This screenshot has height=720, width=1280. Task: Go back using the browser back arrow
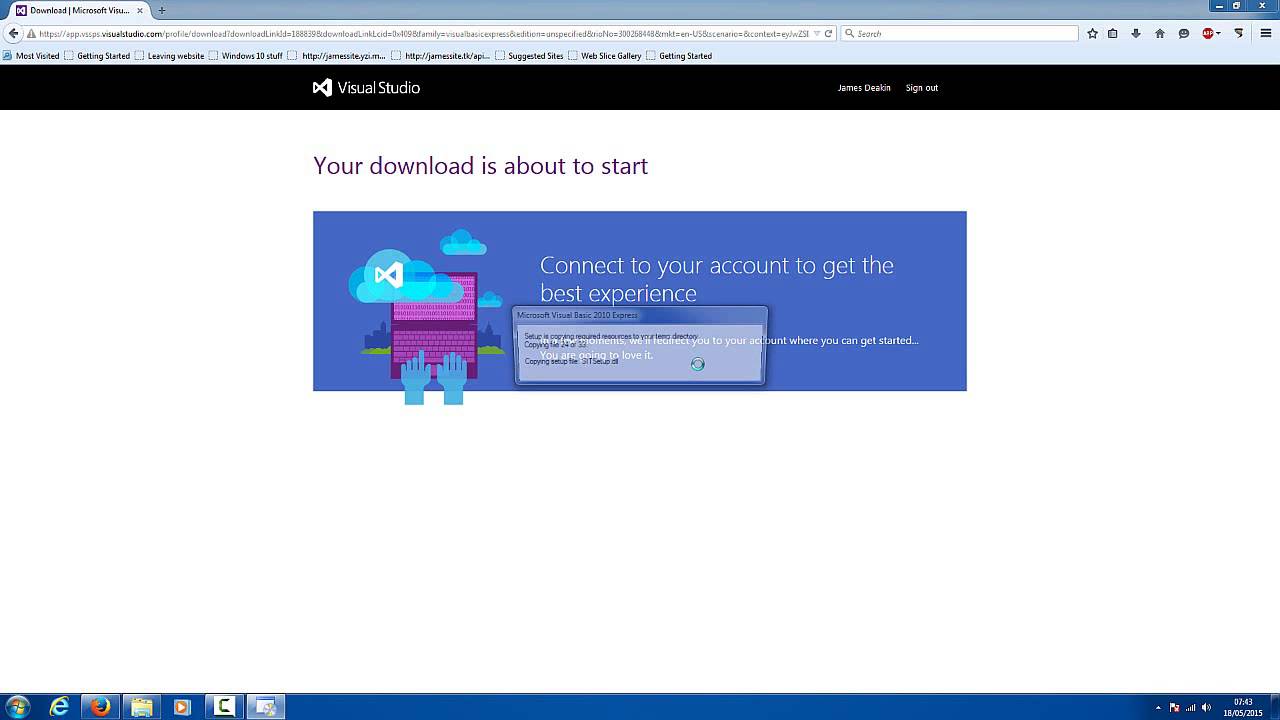[x=13, y=33]
